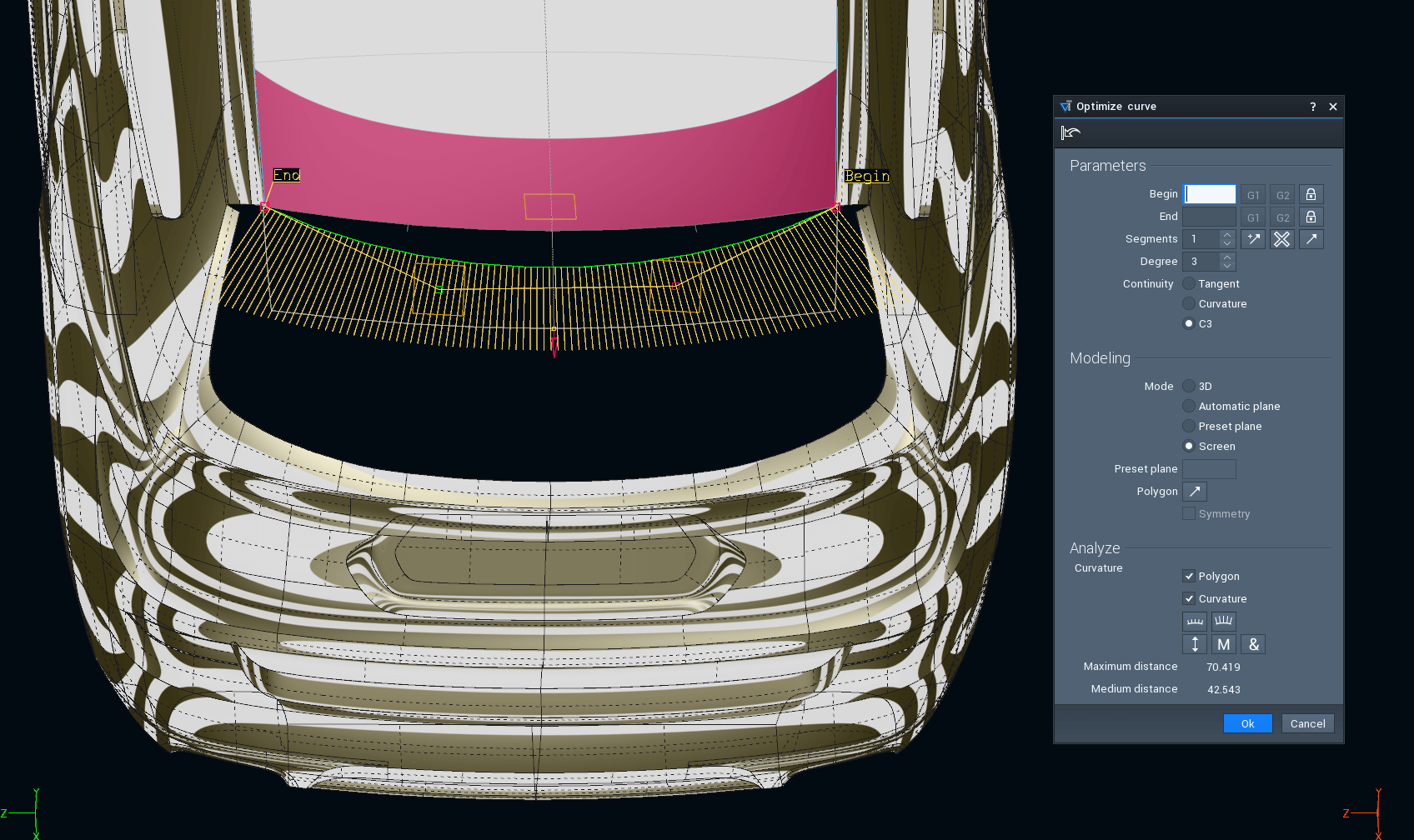
Task: Choose 3D modeling mode
Action: pyautogui.click(x=1189, y=387)
